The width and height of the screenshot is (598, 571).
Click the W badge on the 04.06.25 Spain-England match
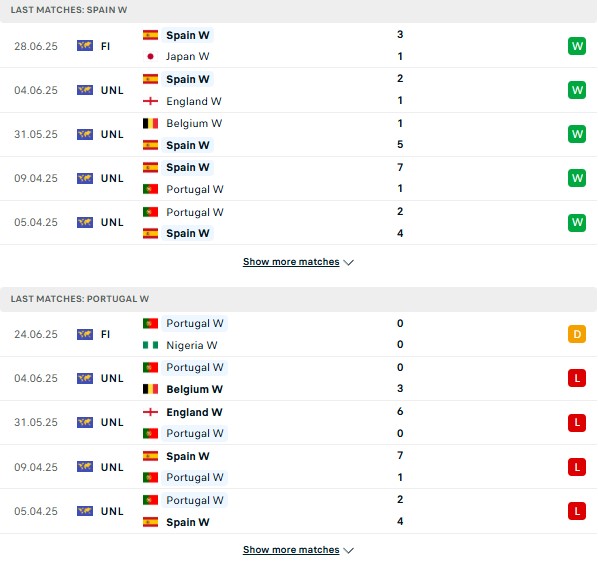(x=577, y=90)
